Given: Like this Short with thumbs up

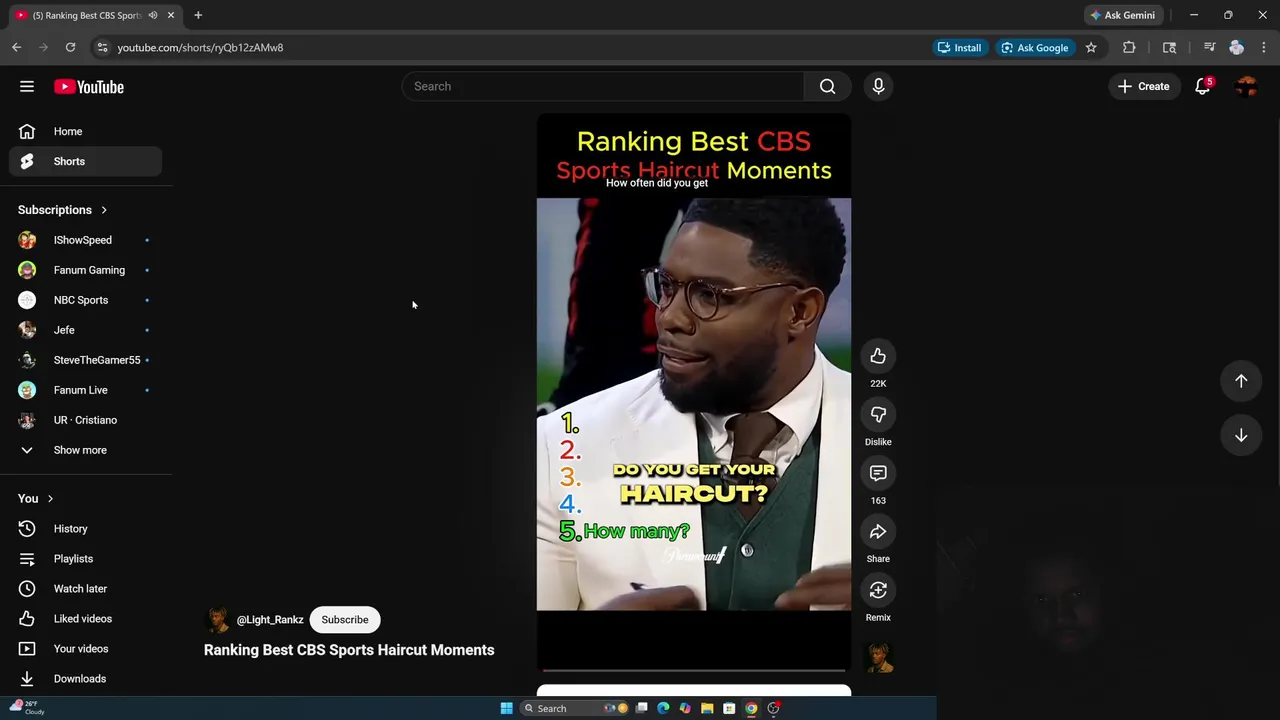Looking at the screenshot, I should (878, 356).
